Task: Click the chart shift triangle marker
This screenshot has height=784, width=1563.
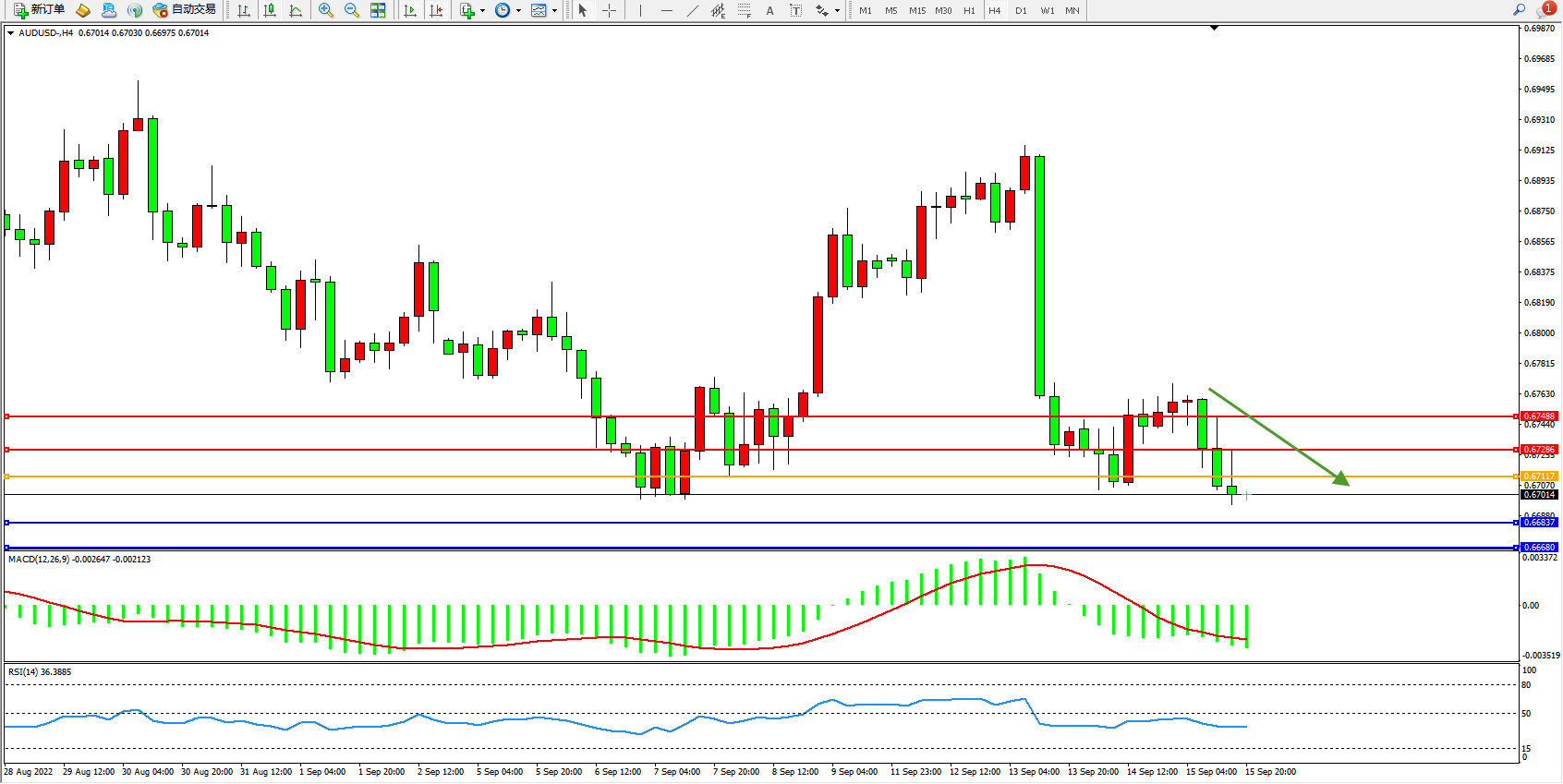Action: [1214, 29]
